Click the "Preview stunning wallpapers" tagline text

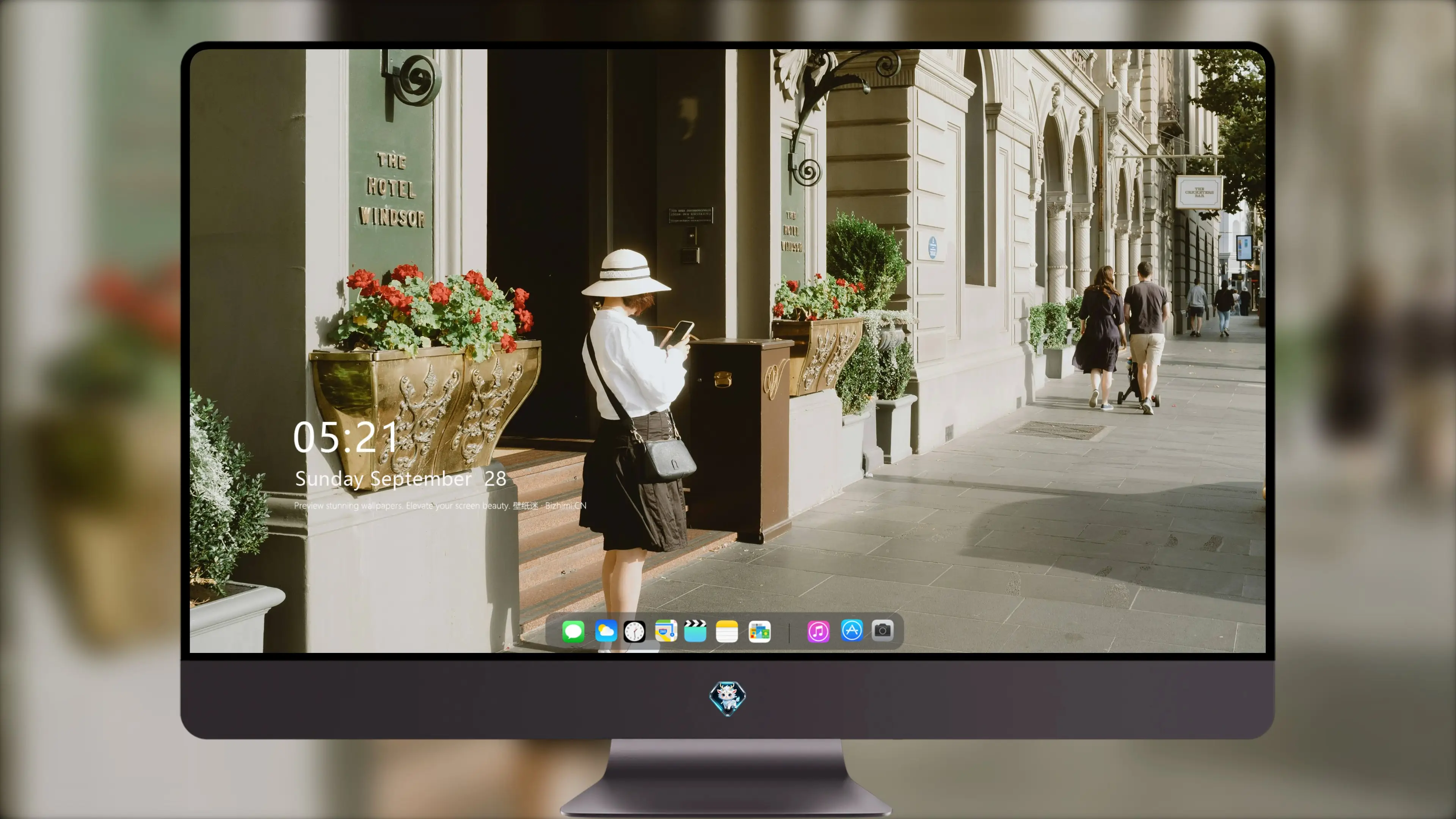(x=440, y=505)
